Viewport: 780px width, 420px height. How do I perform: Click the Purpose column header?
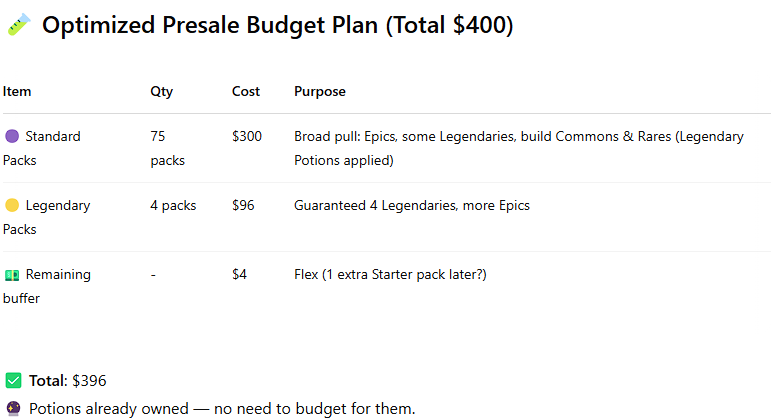320,92
